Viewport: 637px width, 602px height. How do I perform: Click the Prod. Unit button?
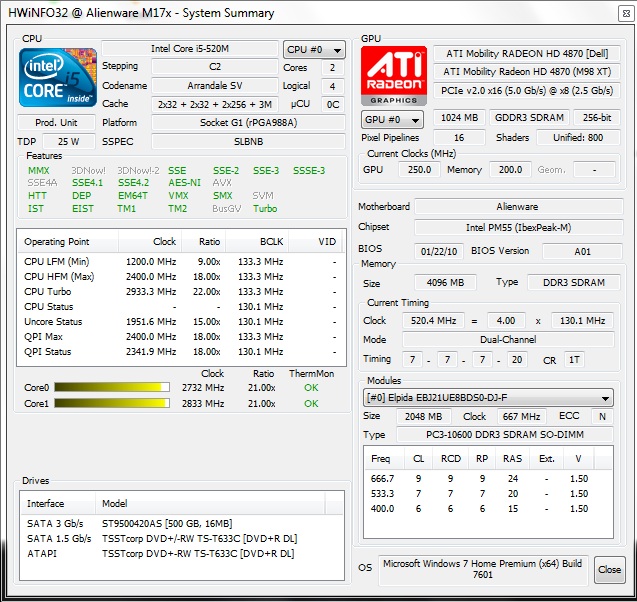(56, 123)
